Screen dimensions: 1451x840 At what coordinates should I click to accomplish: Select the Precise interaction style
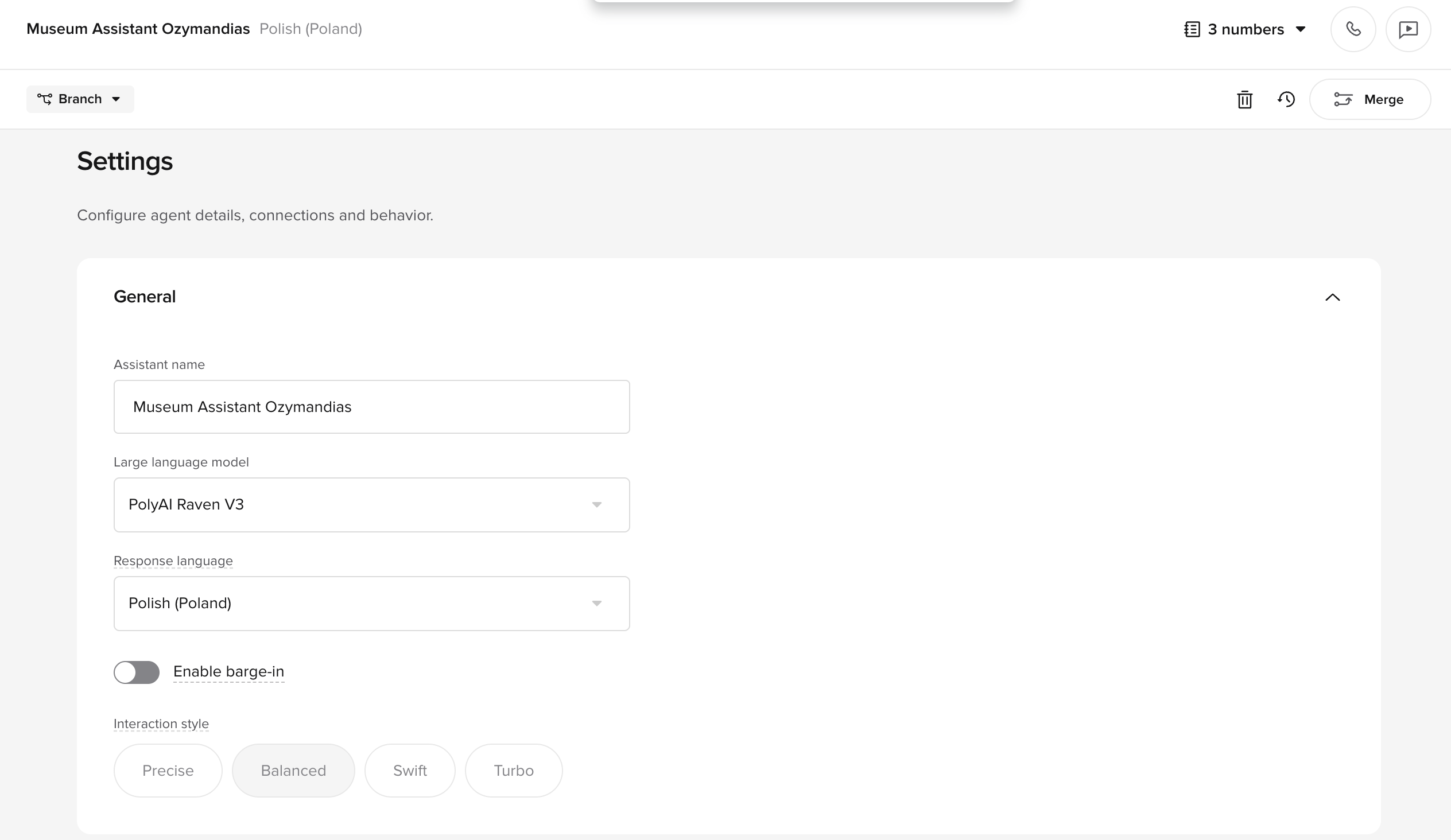[x=168, y=771]
